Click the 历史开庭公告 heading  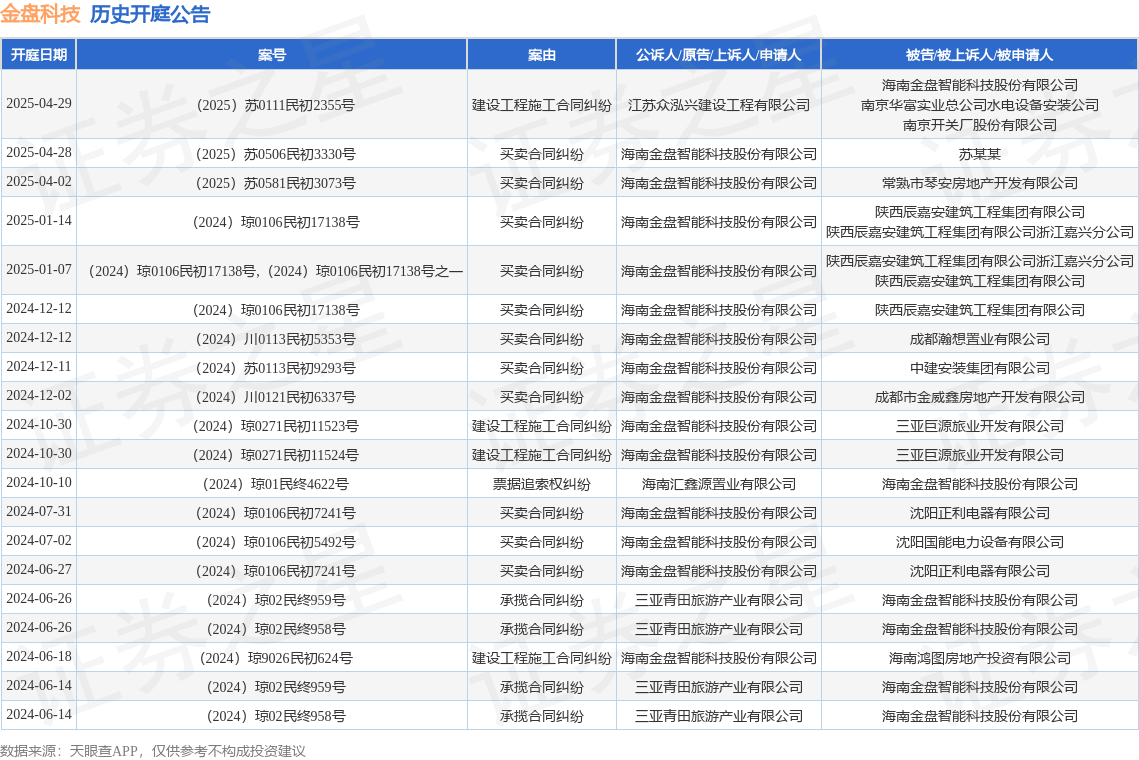click(150, 15)
